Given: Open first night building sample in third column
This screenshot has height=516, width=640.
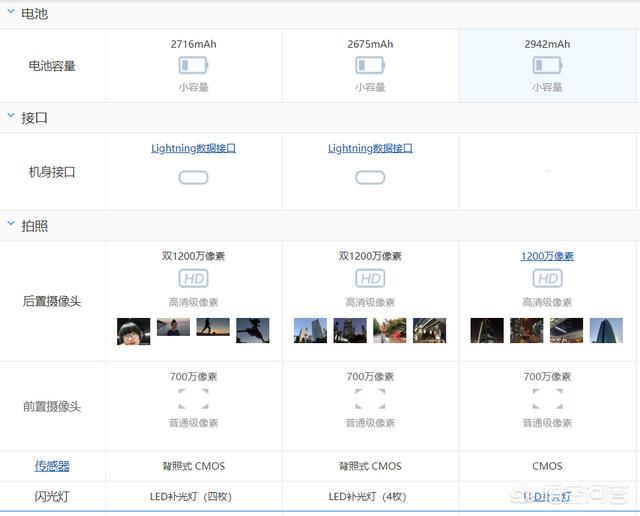Looking at the screenshot, I should click(x=487, y=330).
